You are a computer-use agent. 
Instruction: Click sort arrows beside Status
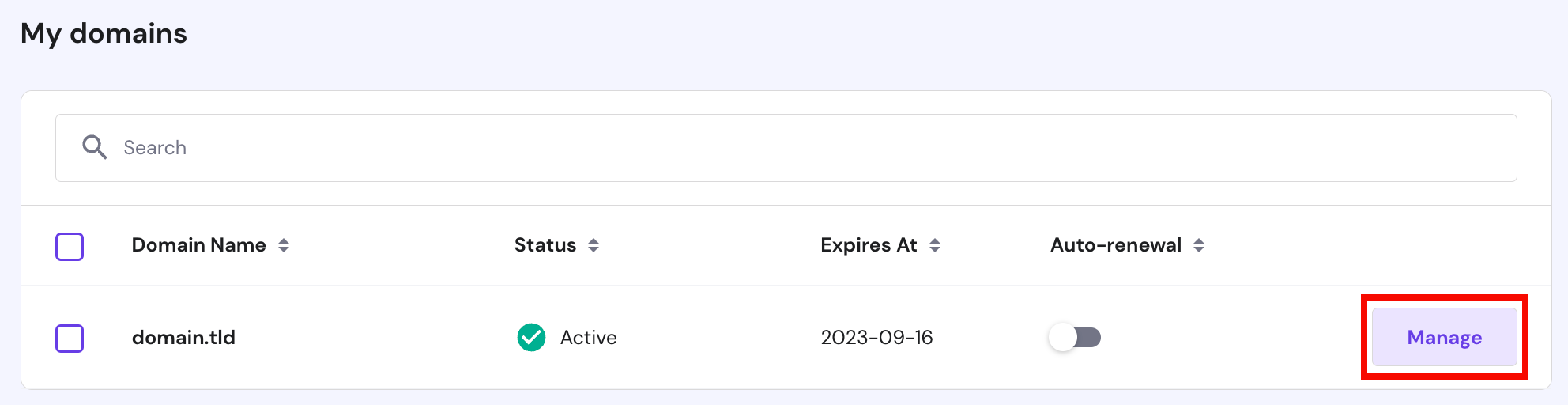click(594, 246)
